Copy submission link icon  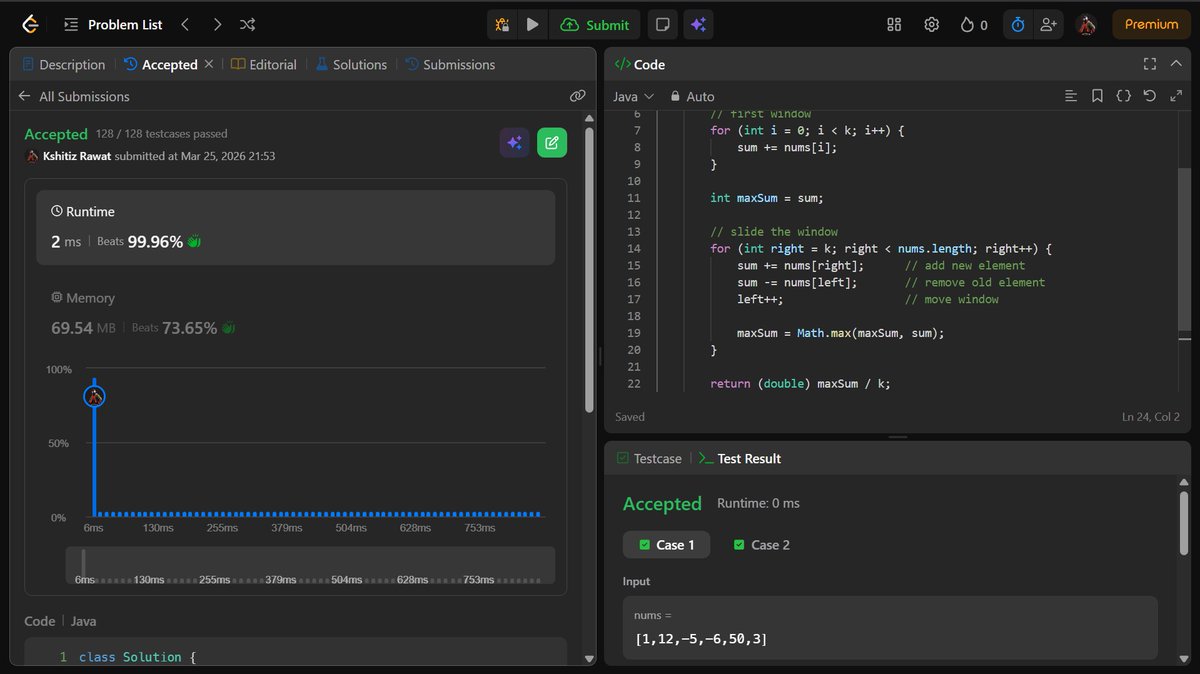point(577,96)
